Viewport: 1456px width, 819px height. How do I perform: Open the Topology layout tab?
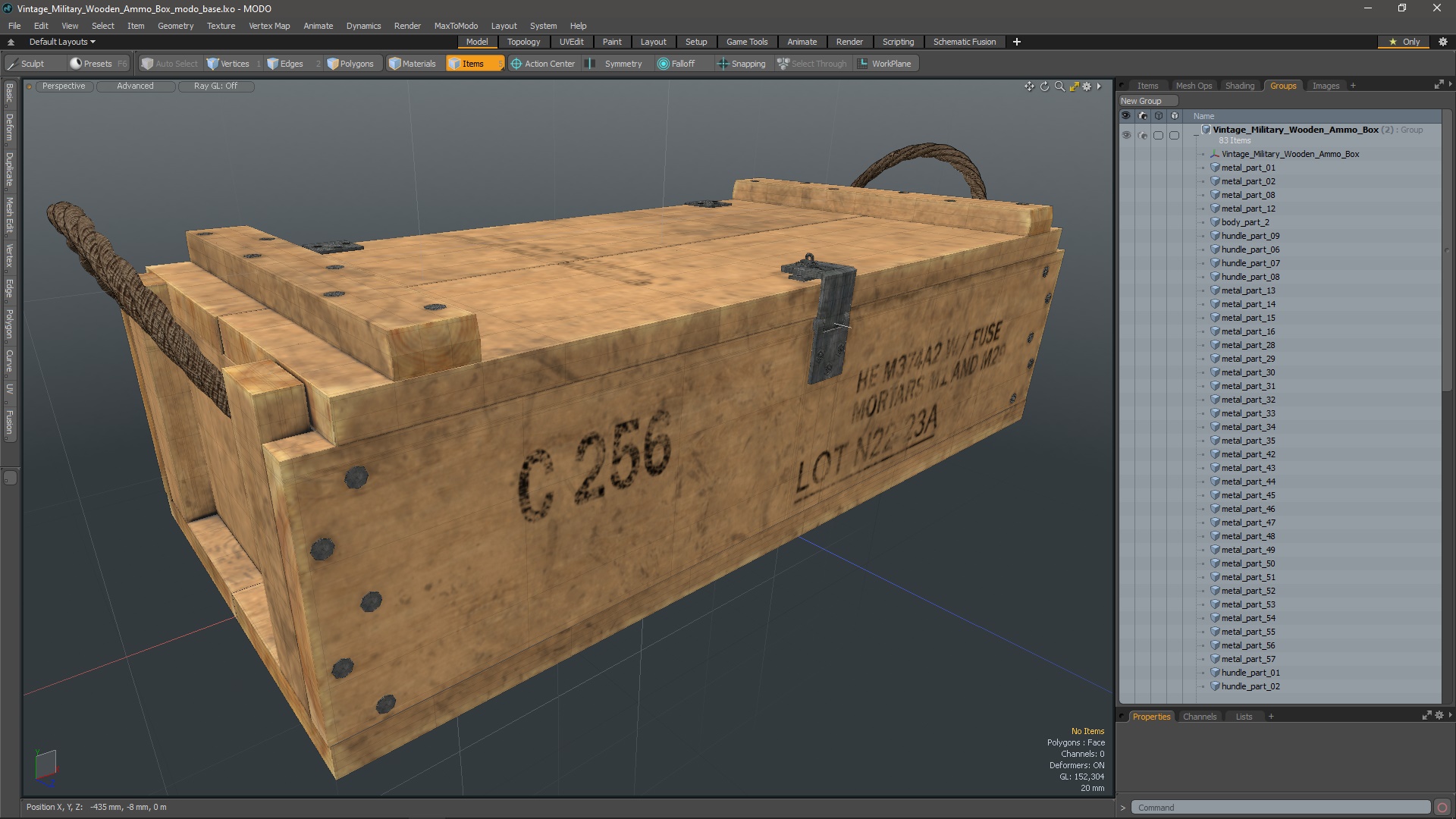click(523, 42)
